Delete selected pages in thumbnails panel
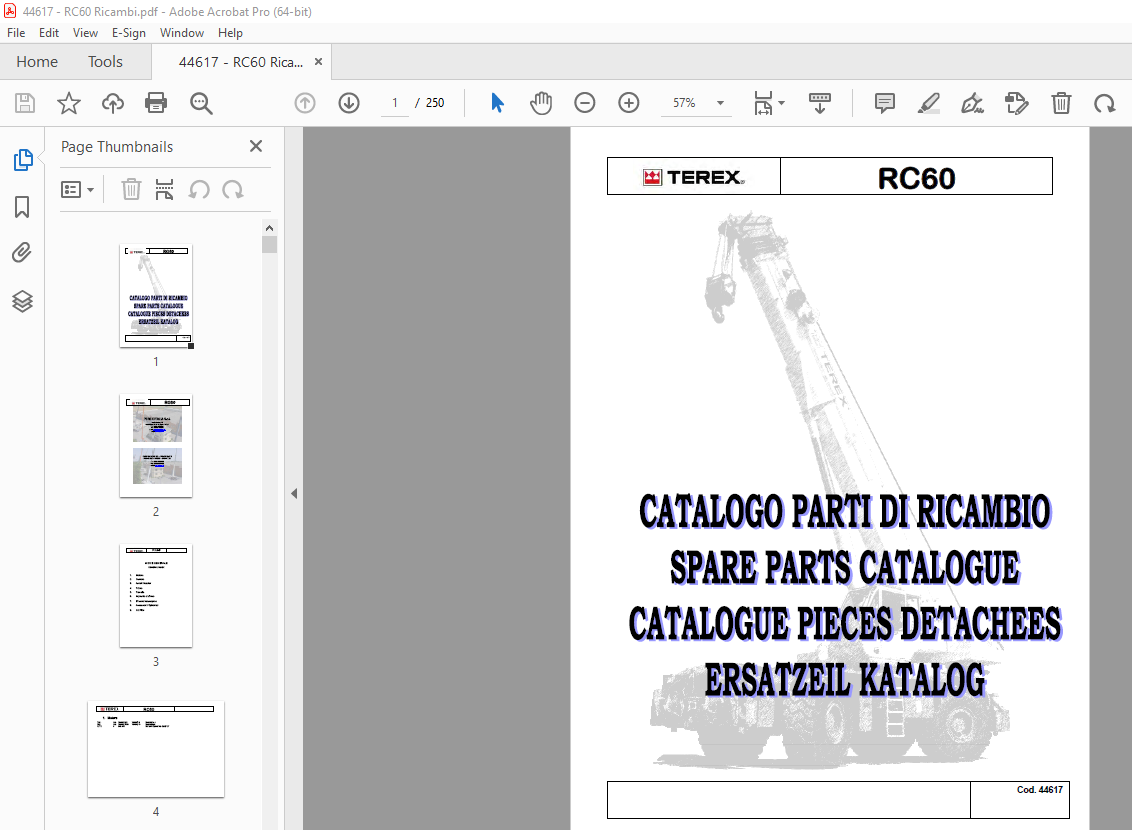Viewport: 1132px width, 830px height. [131, 190]
